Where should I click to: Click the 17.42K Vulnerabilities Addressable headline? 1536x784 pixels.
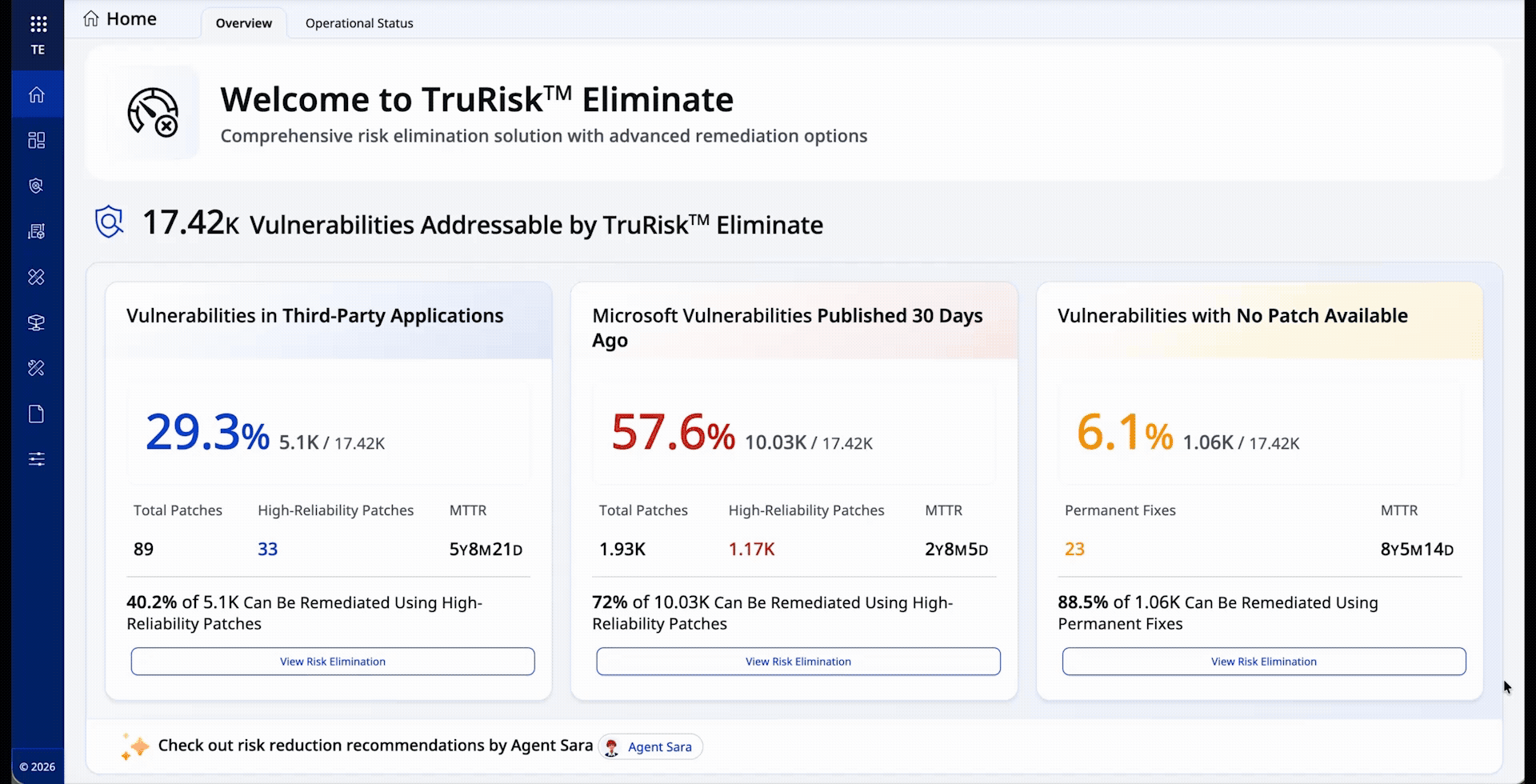click(482, 223)
